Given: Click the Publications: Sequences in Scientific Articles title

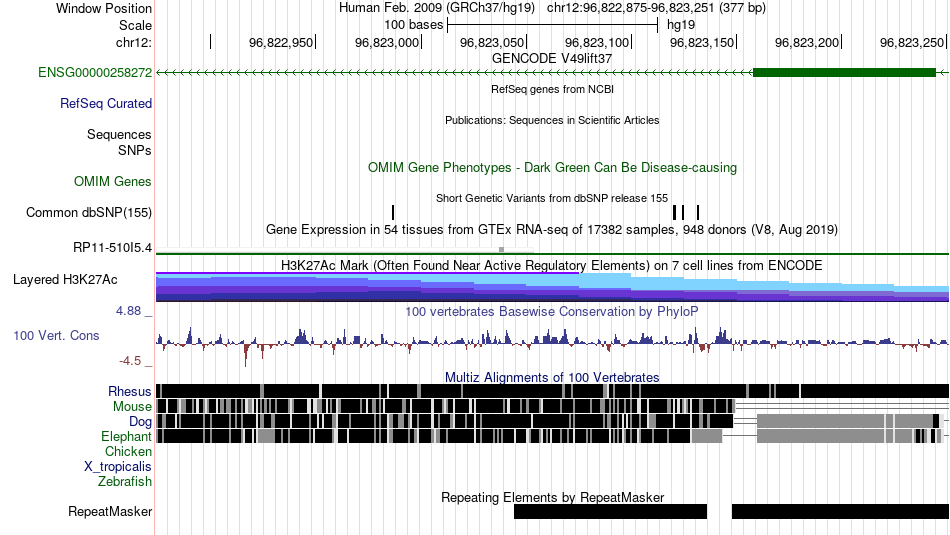Looking at the screenshot, I should click(552, 120).
